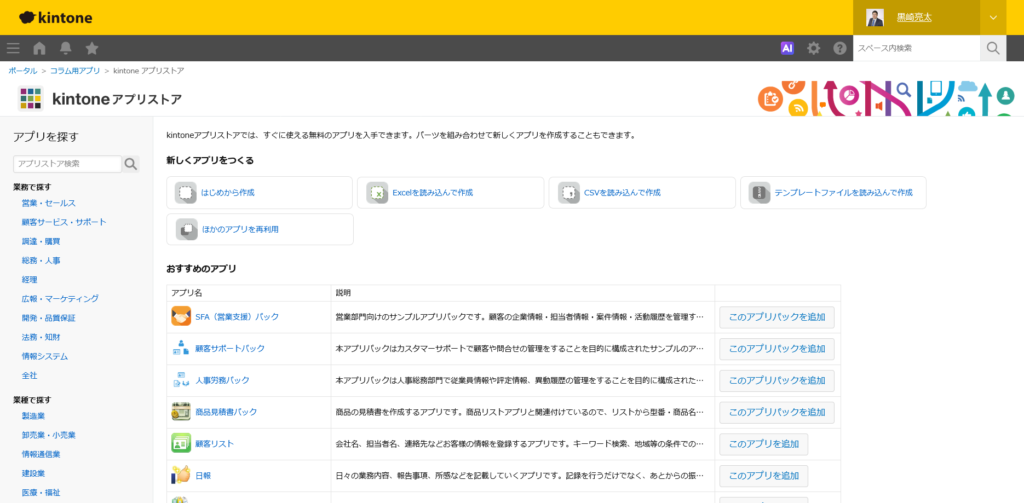Open help question mark icon
Image resolution: width=1024 pixels, height=503 pixels.
tap(840, 48)
